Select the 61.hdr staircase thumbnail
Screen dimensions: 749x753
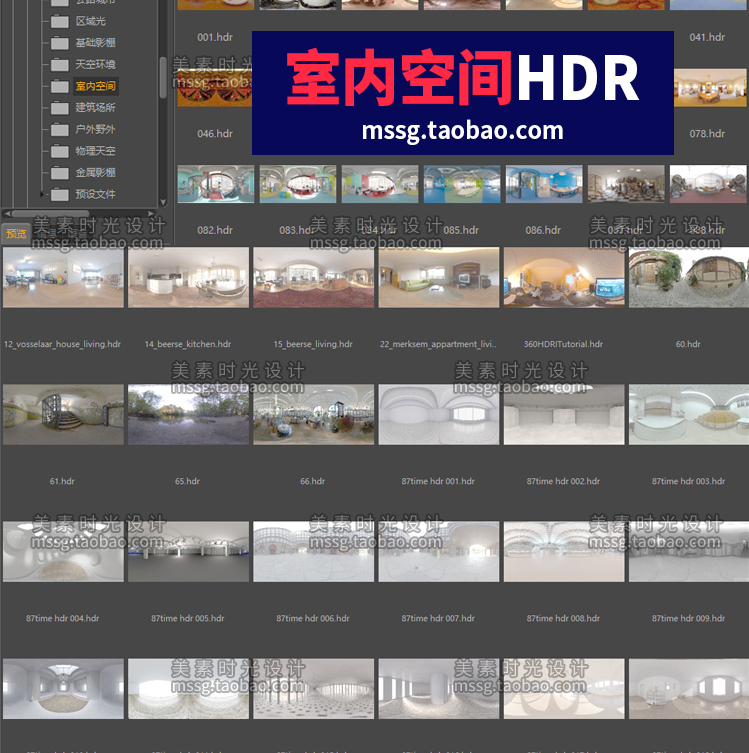(63, 414)
